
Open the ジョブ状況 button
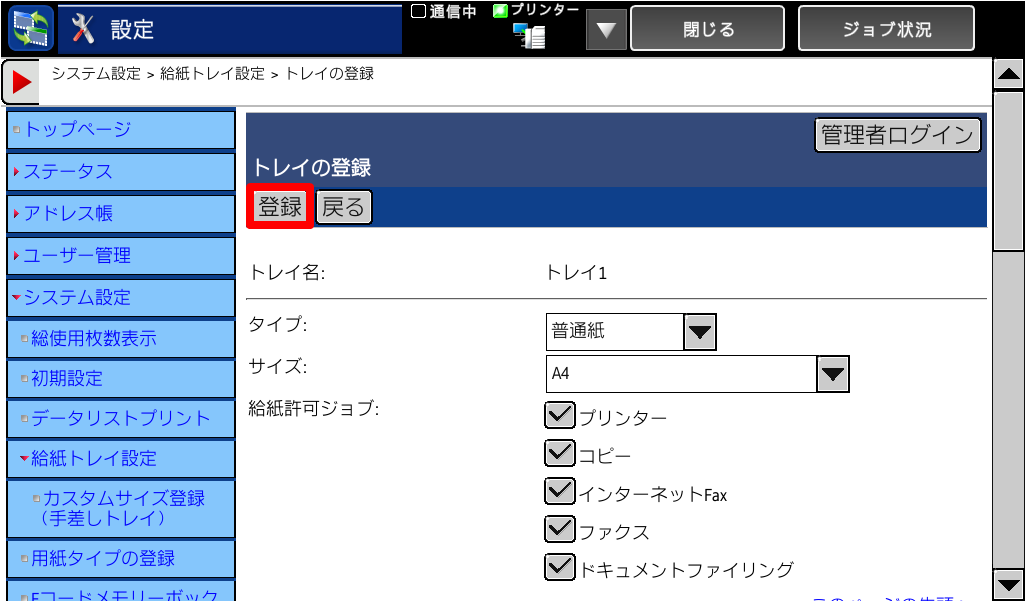pos(886,29)
